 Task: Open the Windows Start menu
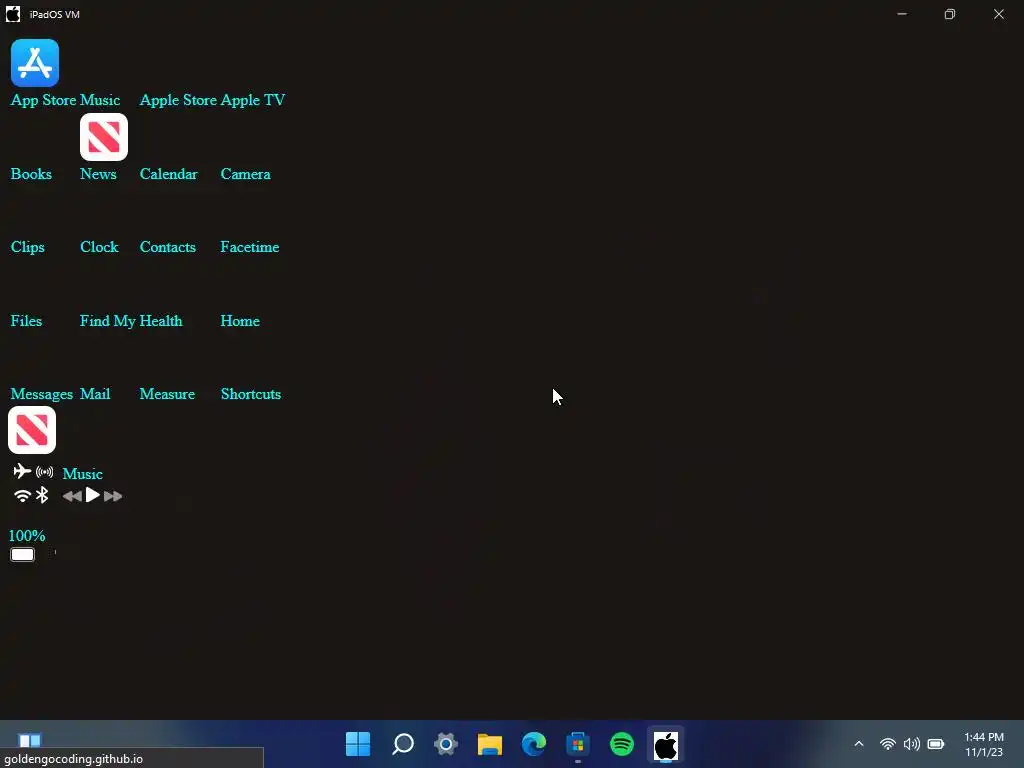coord(358,744)
